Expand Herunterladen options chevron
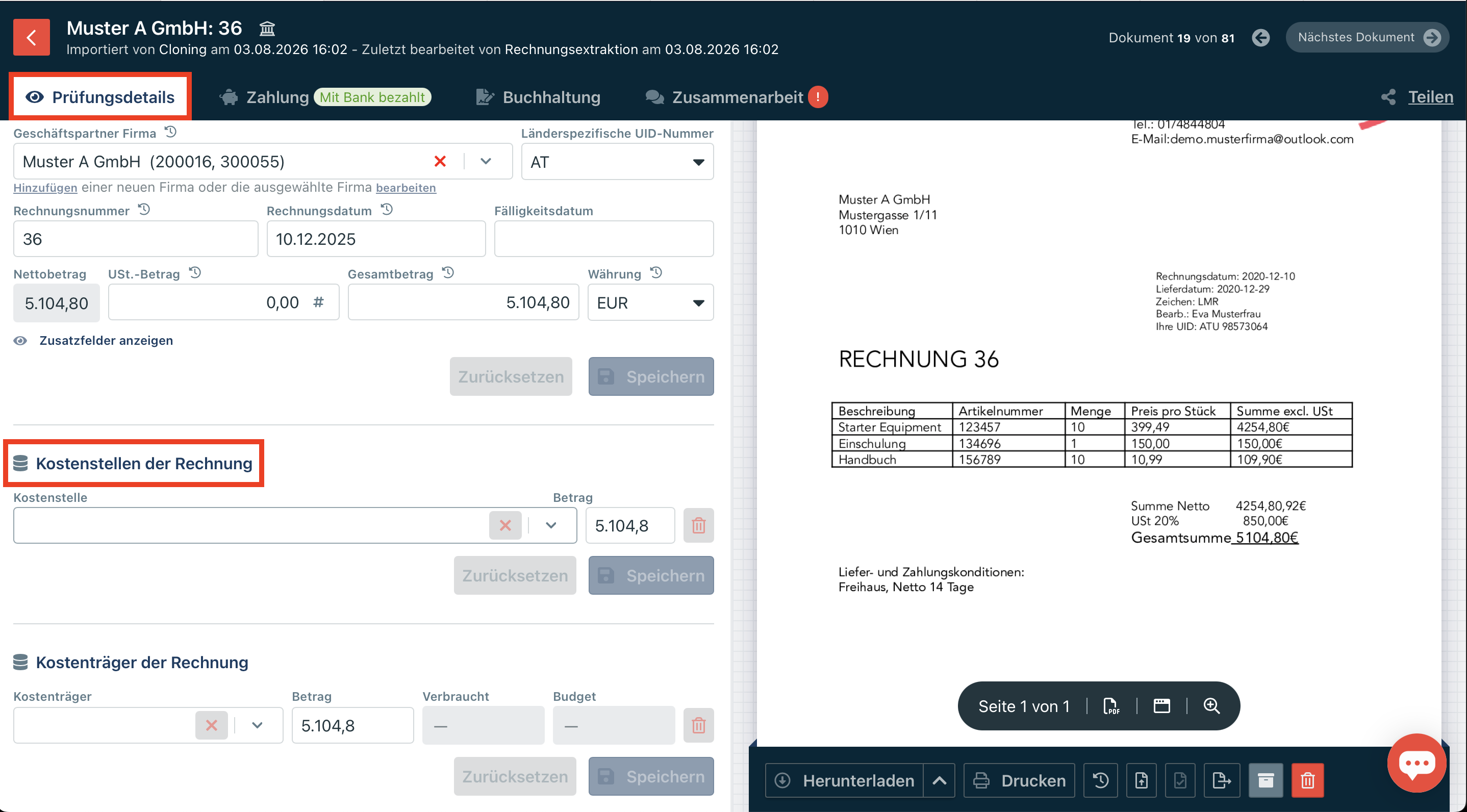This screenshot has height=812, width=1467. (x=939, y=780)
